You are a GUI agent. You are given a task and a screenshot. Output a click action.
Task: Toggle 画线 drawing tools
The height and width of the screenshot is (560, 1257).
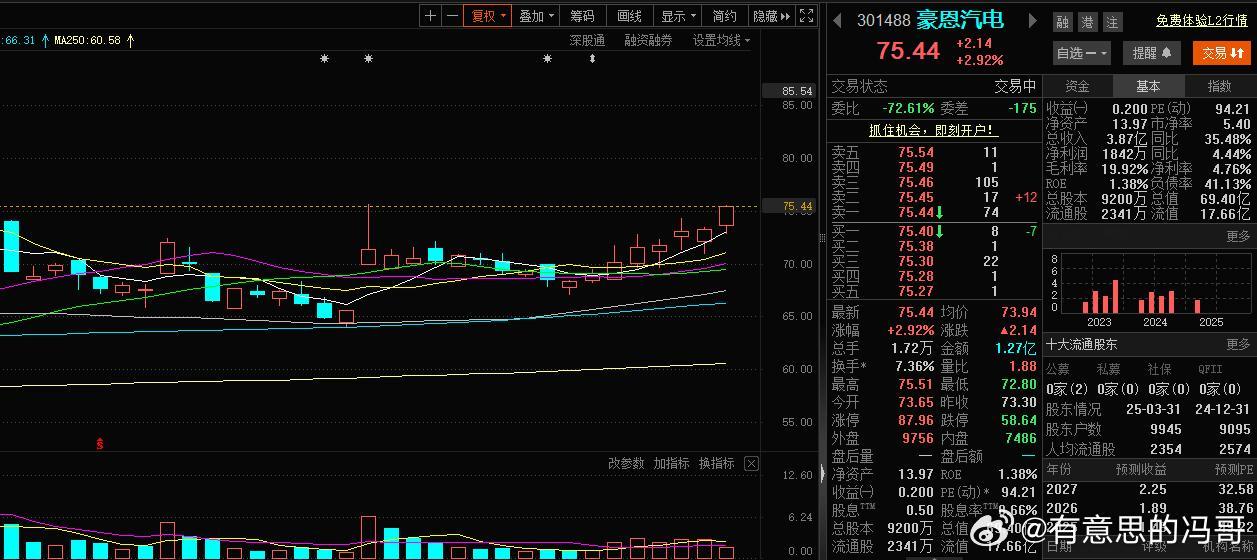(x=629, y=16)
